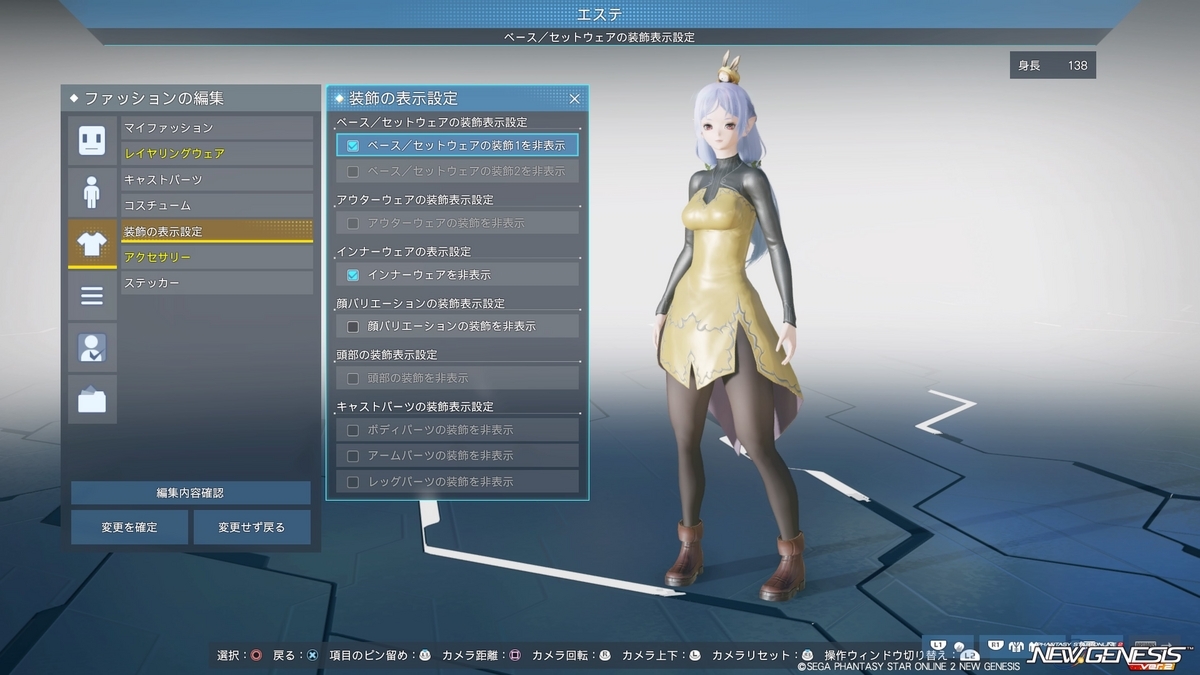1200x675 pixels.
Task: Open the face editing category icon
Action: (92, 139)
